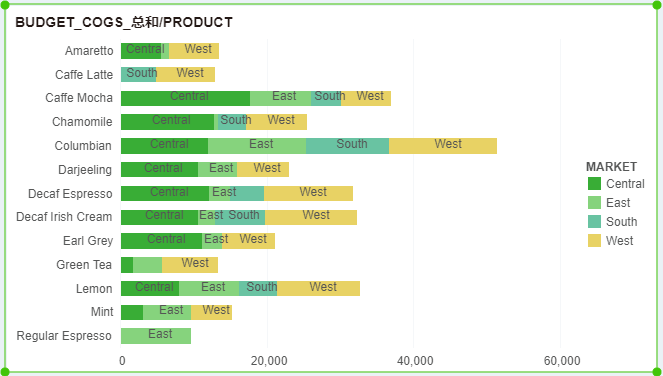Select the top-right green resize handle
The width and height of the screenshot is (663, 376).
click(658, 5)
